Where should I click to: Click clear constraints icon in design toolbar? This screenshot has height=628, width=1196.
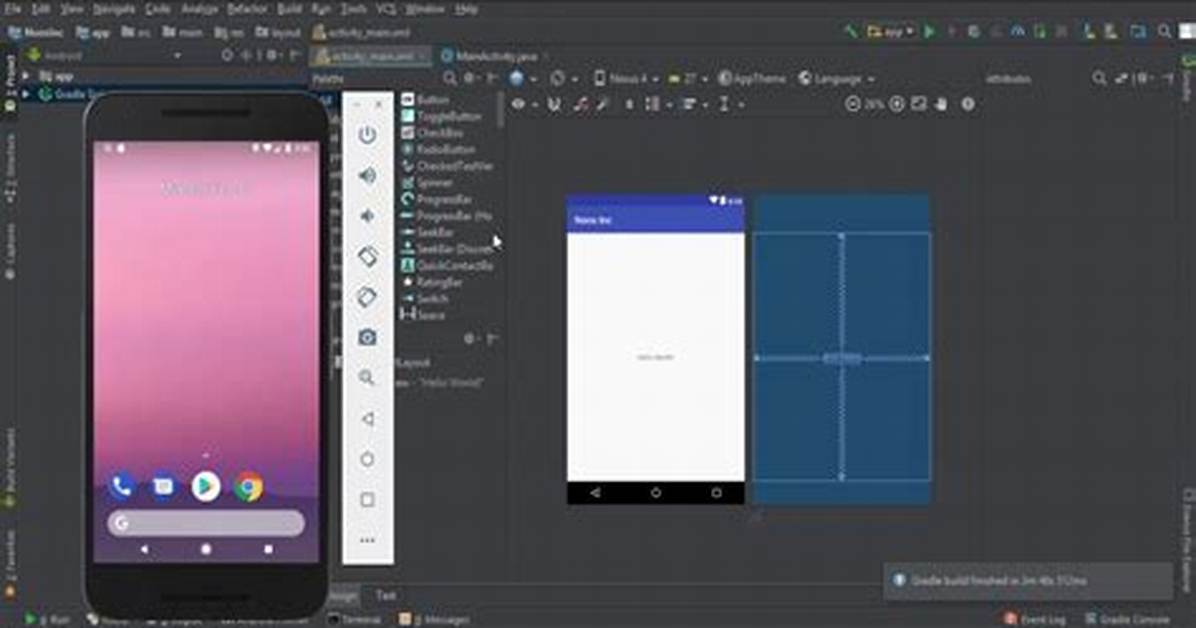coord(580,105)
